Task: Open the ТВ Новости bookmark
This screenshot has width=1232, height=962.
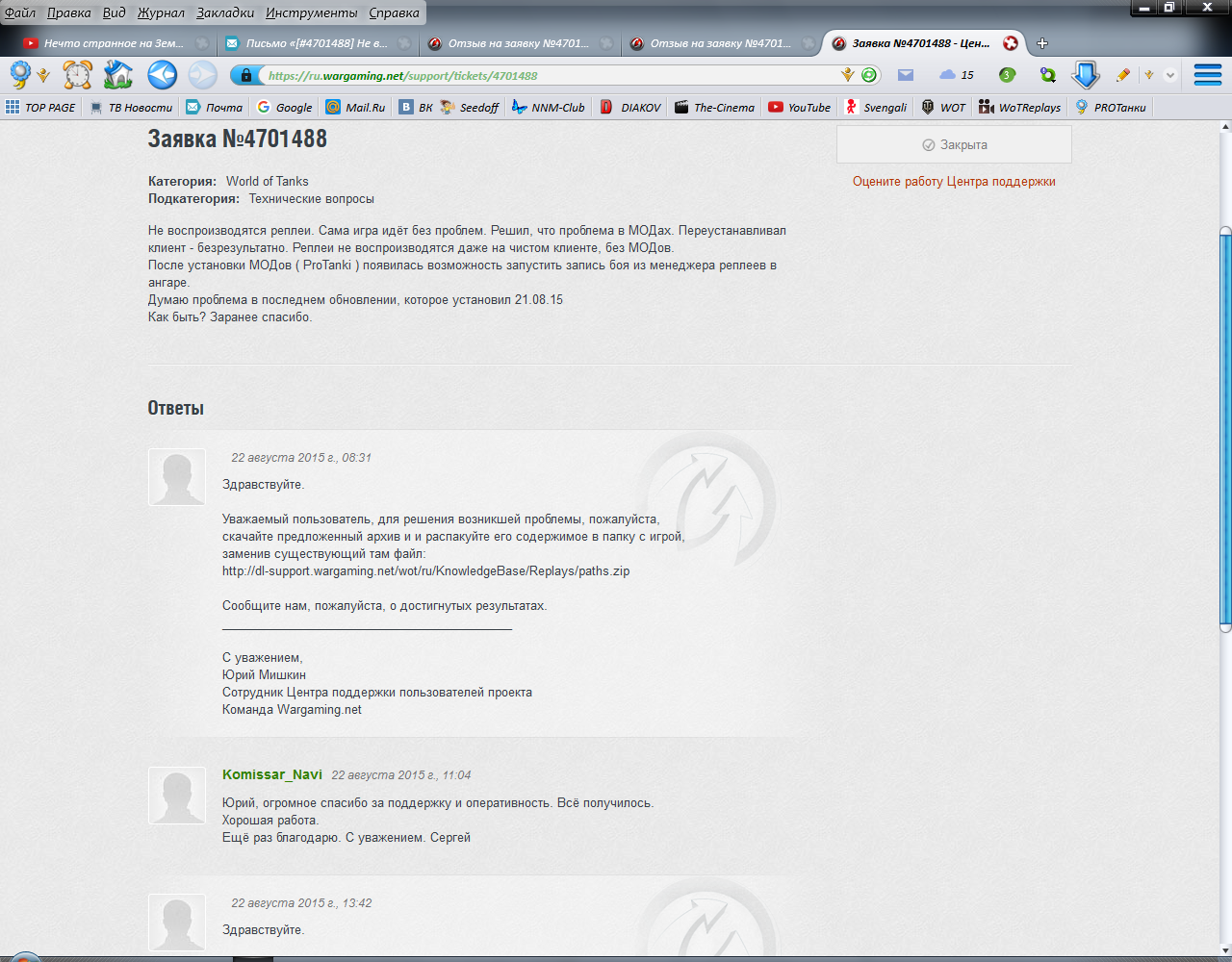Action: pos(132,108)
